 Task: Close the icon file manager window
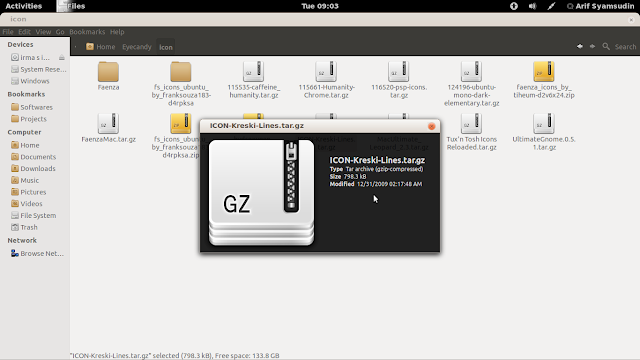pyautogui.click(x=631, y=19)
